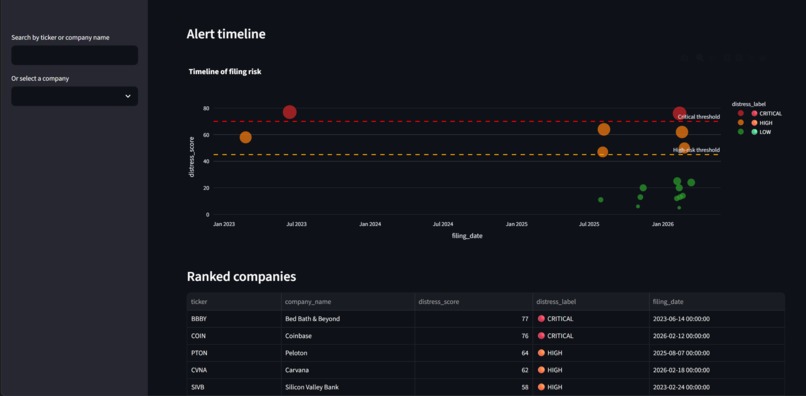Image resolution: width=806 pixels, height=396 pixels.
Task: Click the orange bubble just above the high-risk line near Jul 2025
Action: [603, 152]
